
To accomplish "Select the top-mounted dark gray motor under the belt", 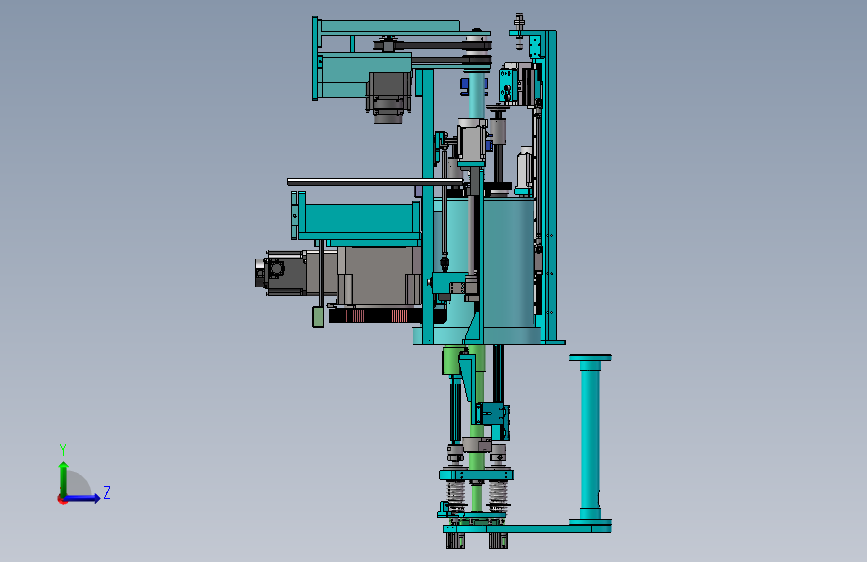I will [389, 97].
